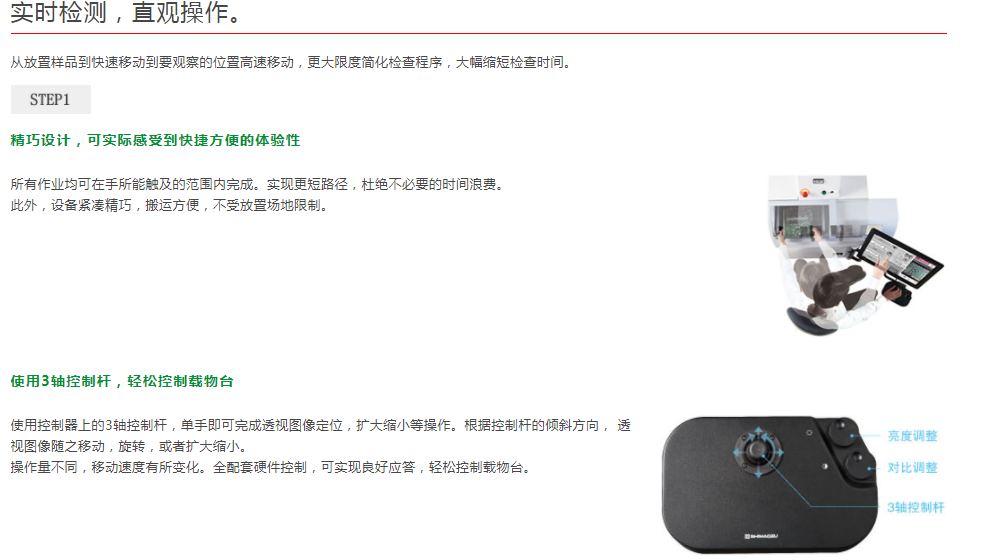Click the operator workstation top-view image
Viewport: 983px width, 560px height.
(x=855, y=255)
